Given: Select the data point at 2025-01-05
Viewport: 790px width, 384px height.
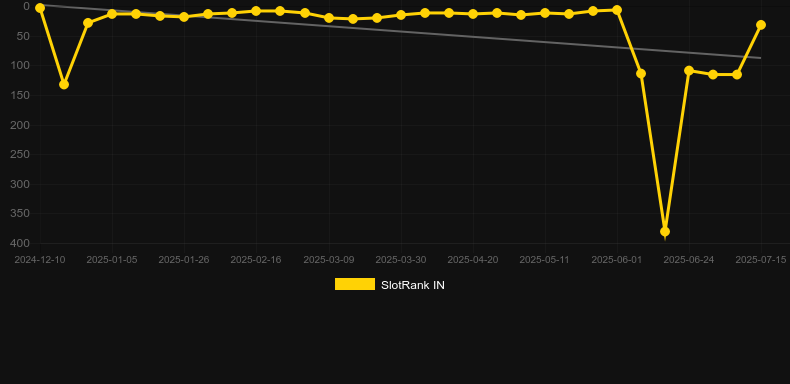Looking at the screenshot, I should tap(112, 14).
